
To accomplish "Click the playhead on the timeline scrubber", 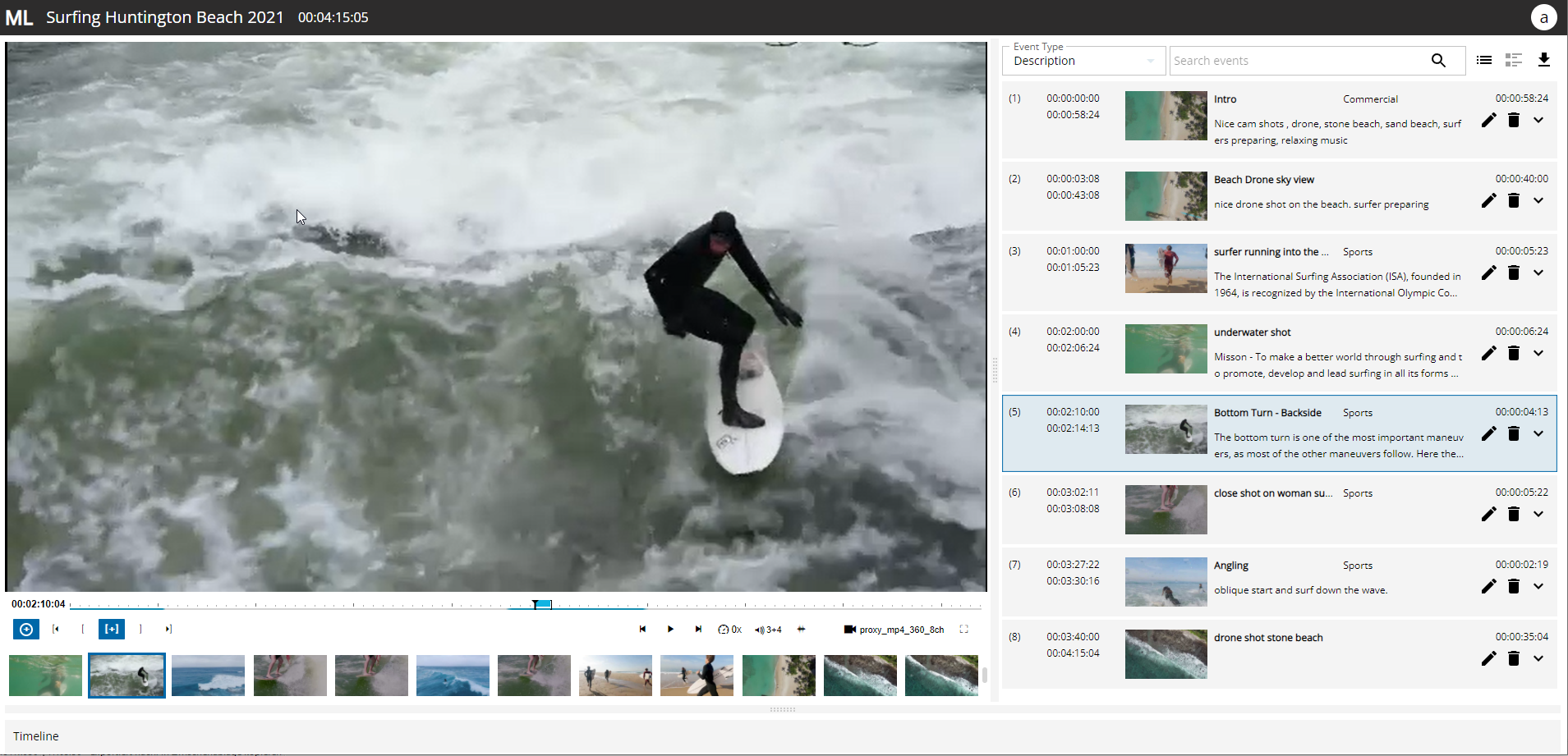I will click(536, 605).
